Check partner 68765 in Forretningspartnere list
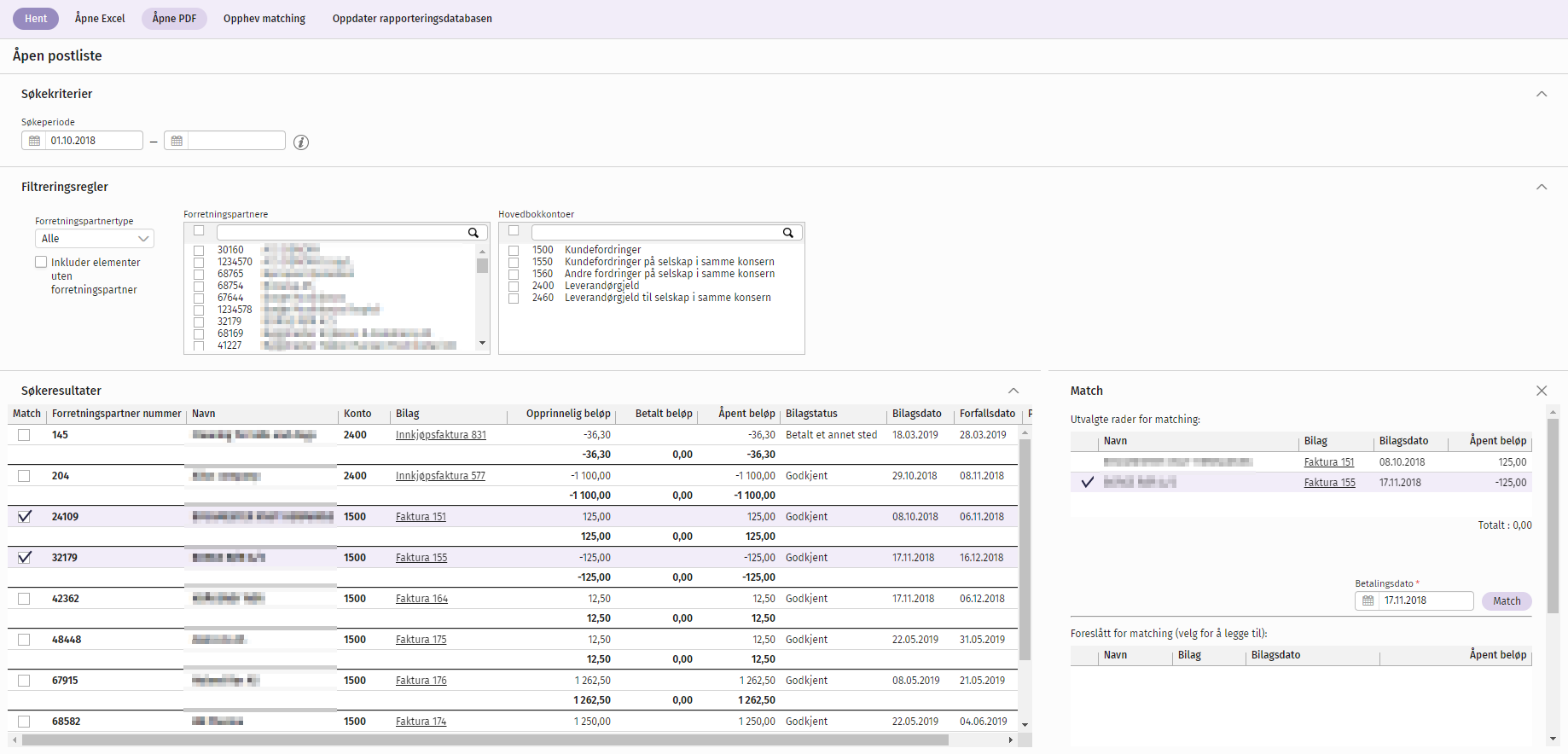 click(199, 275)
